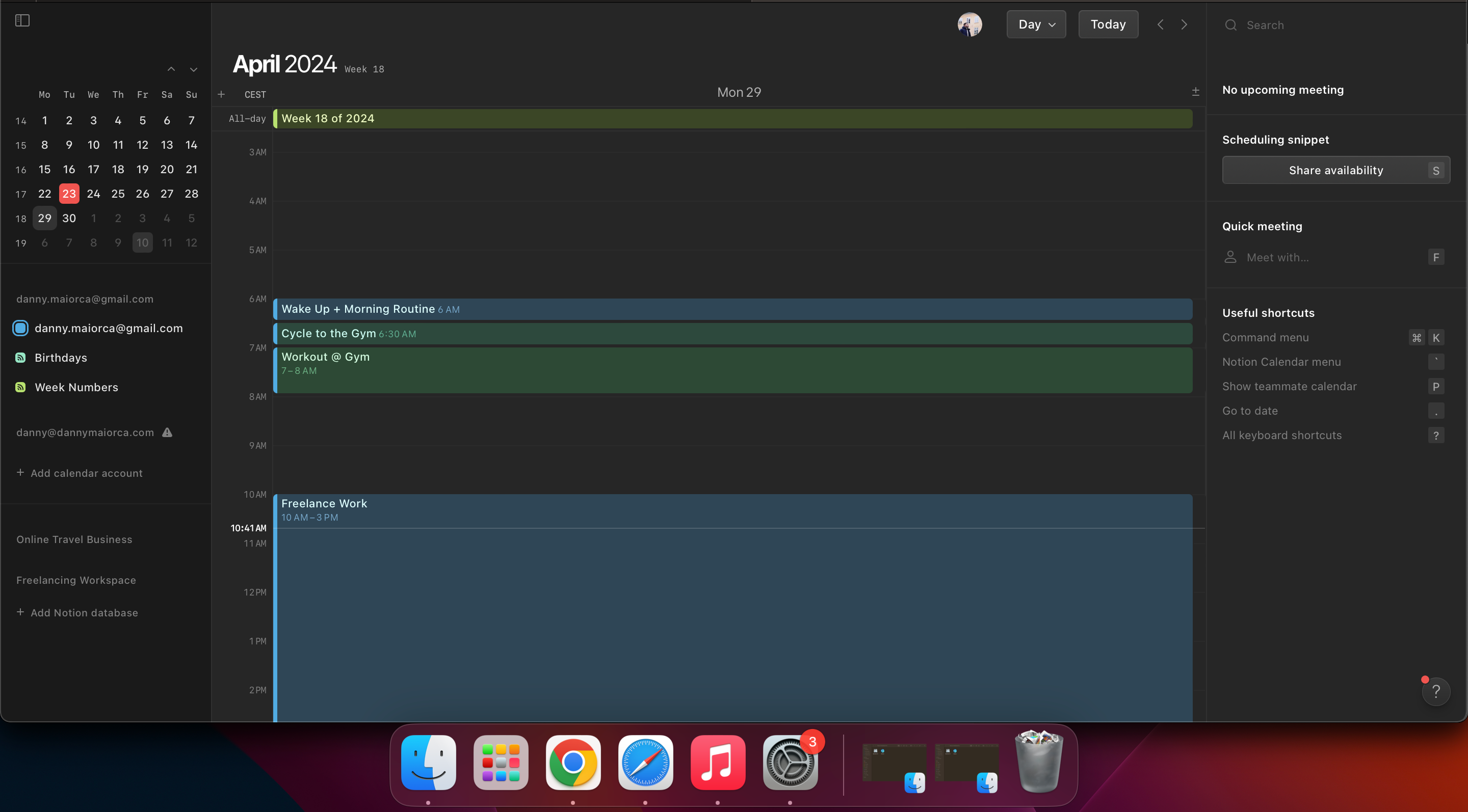Show previous month with the up chevron
This screenshot has height=812, width=1468.
pos(172,69)
